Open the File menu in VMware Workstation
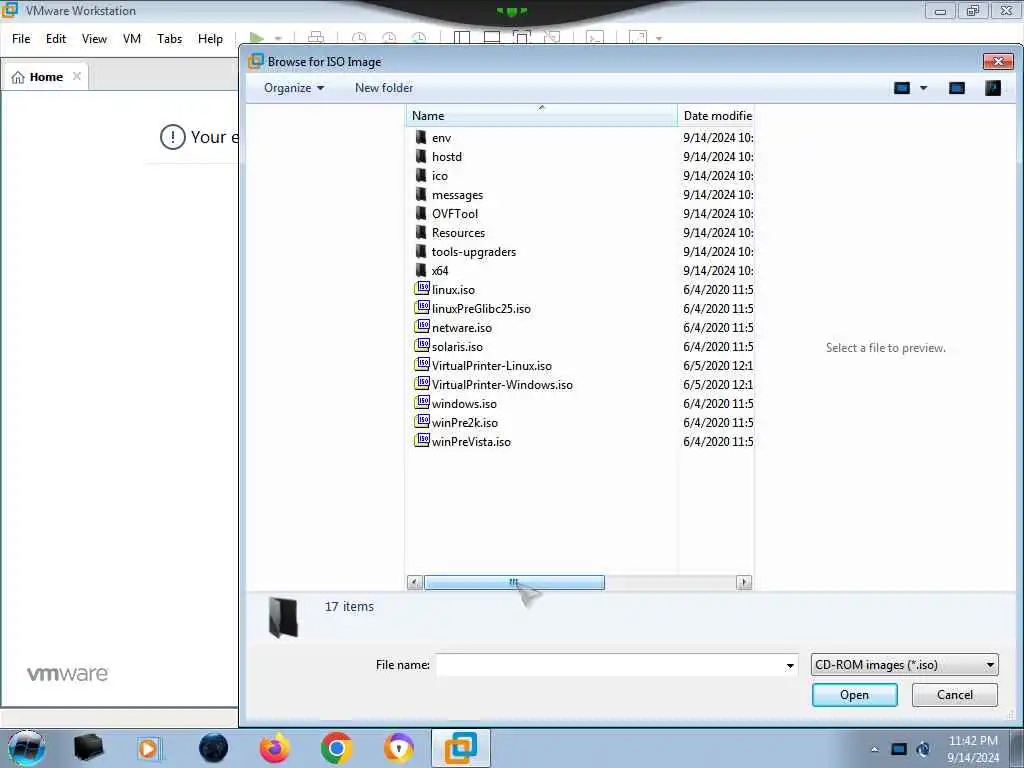The image size is (1024, 768). [21, 39]
